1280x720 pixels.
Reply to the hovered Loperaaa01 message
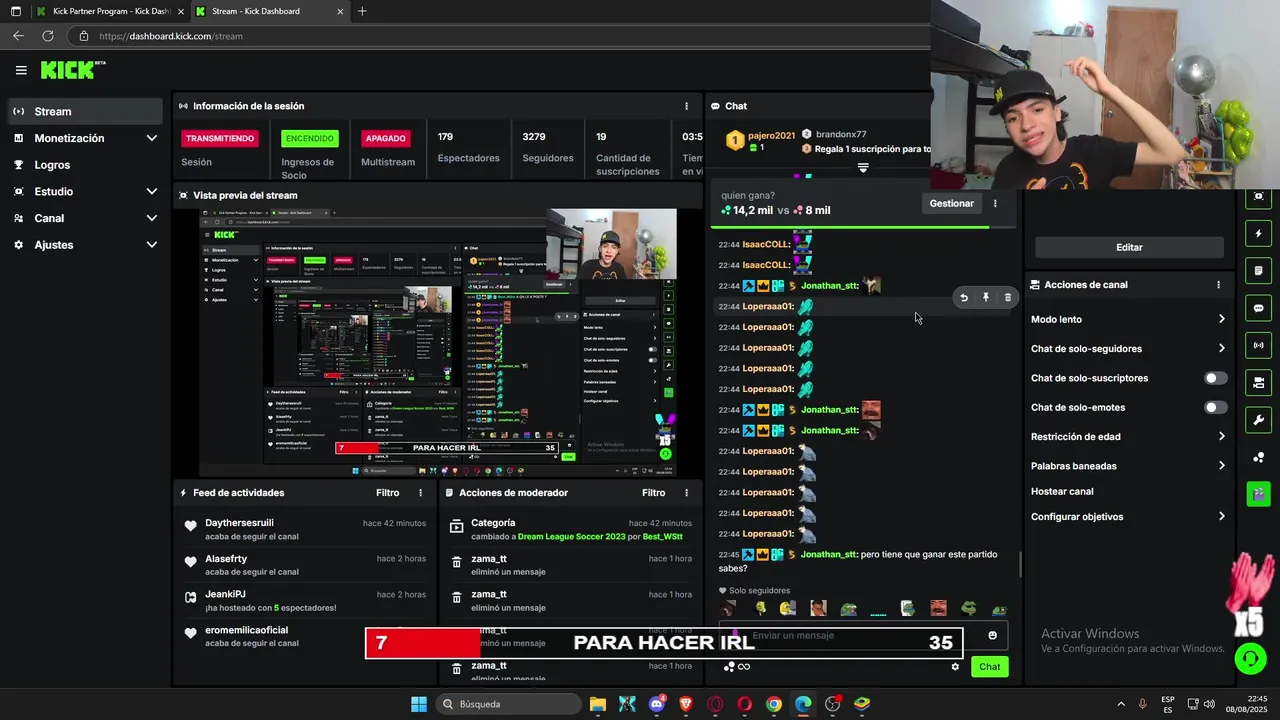pyautogui.click(x=964, y=297)
